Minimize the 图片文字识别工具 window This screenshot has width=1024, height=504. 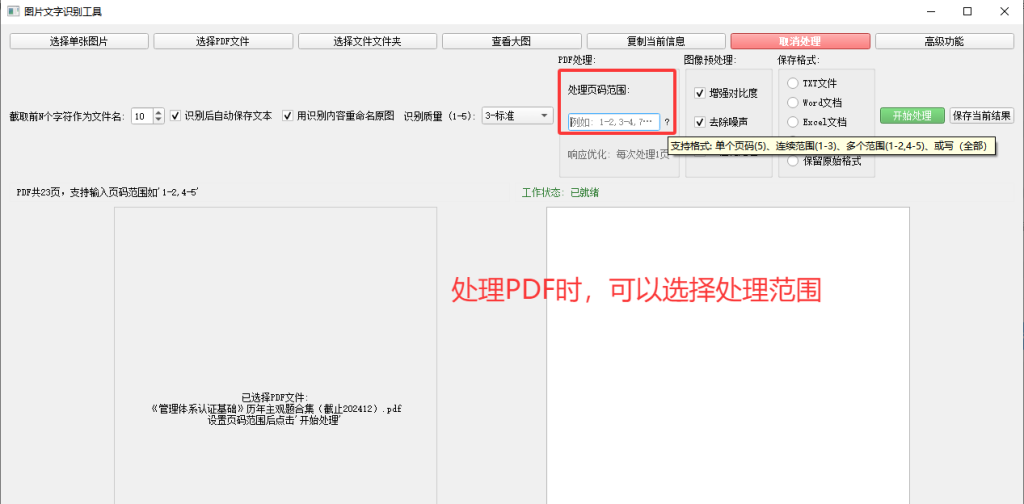click(x=931, y=11)
